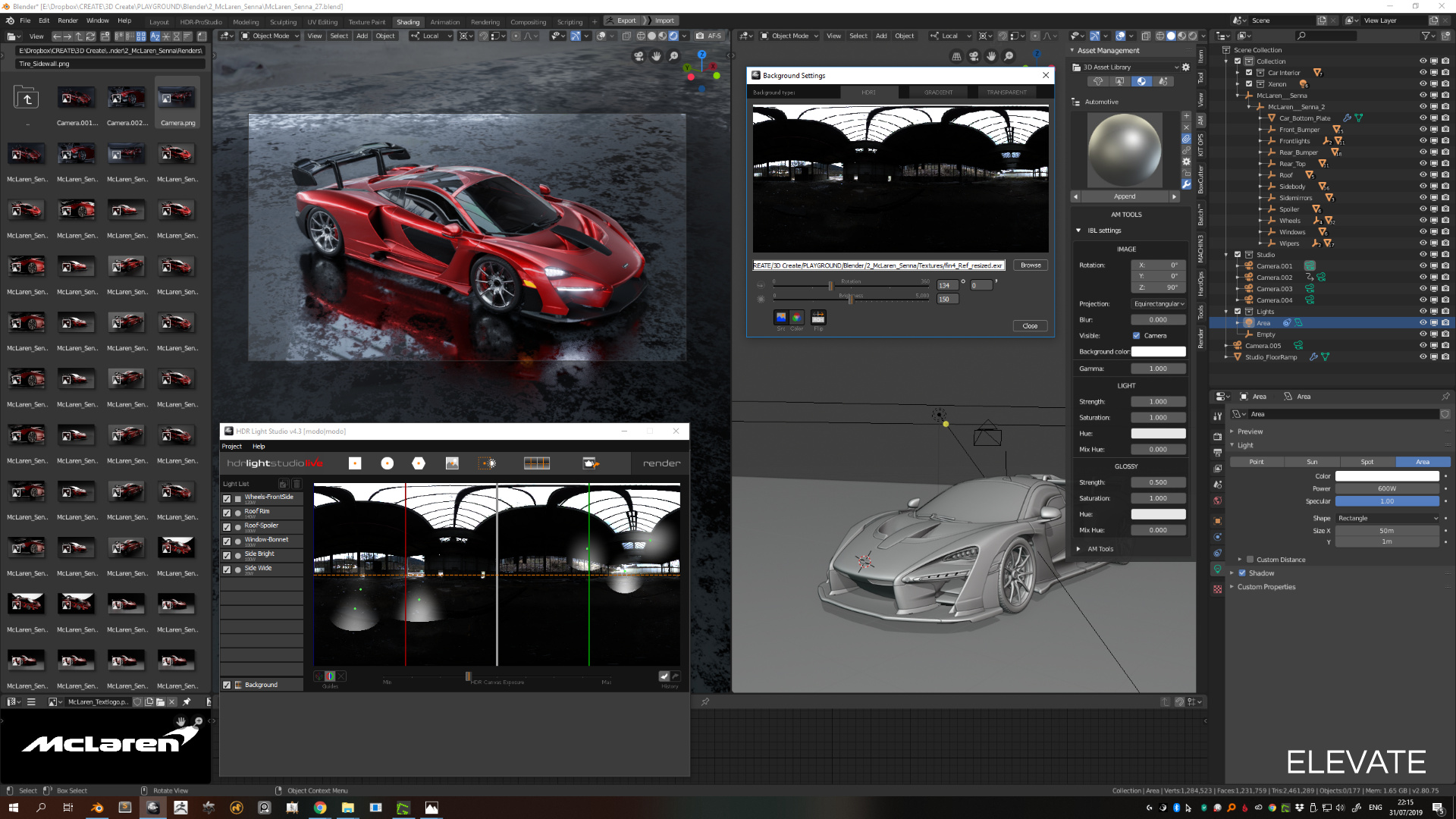
Task: Click the Browse button in Background Settings
Action: pyautogui.click(x=1031, y=265)
